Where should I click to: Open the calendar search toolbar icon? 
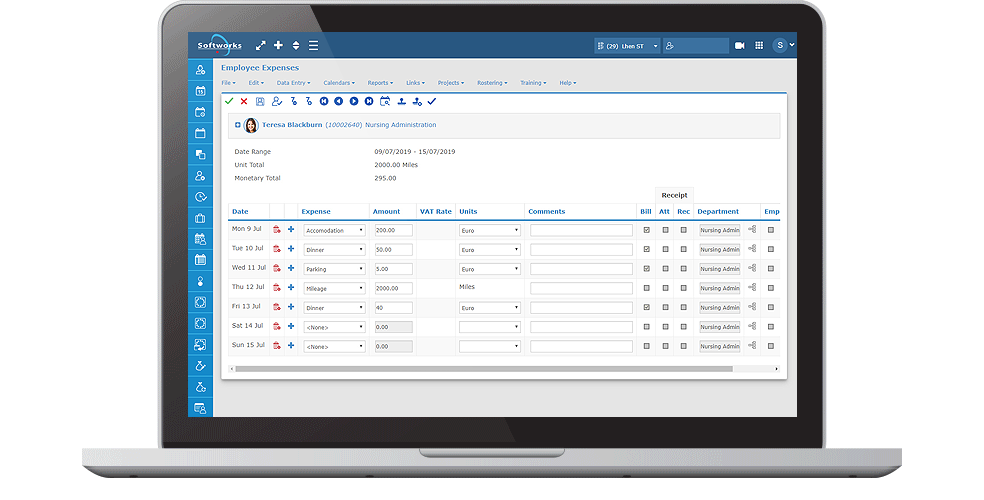(x=385, y=101)
